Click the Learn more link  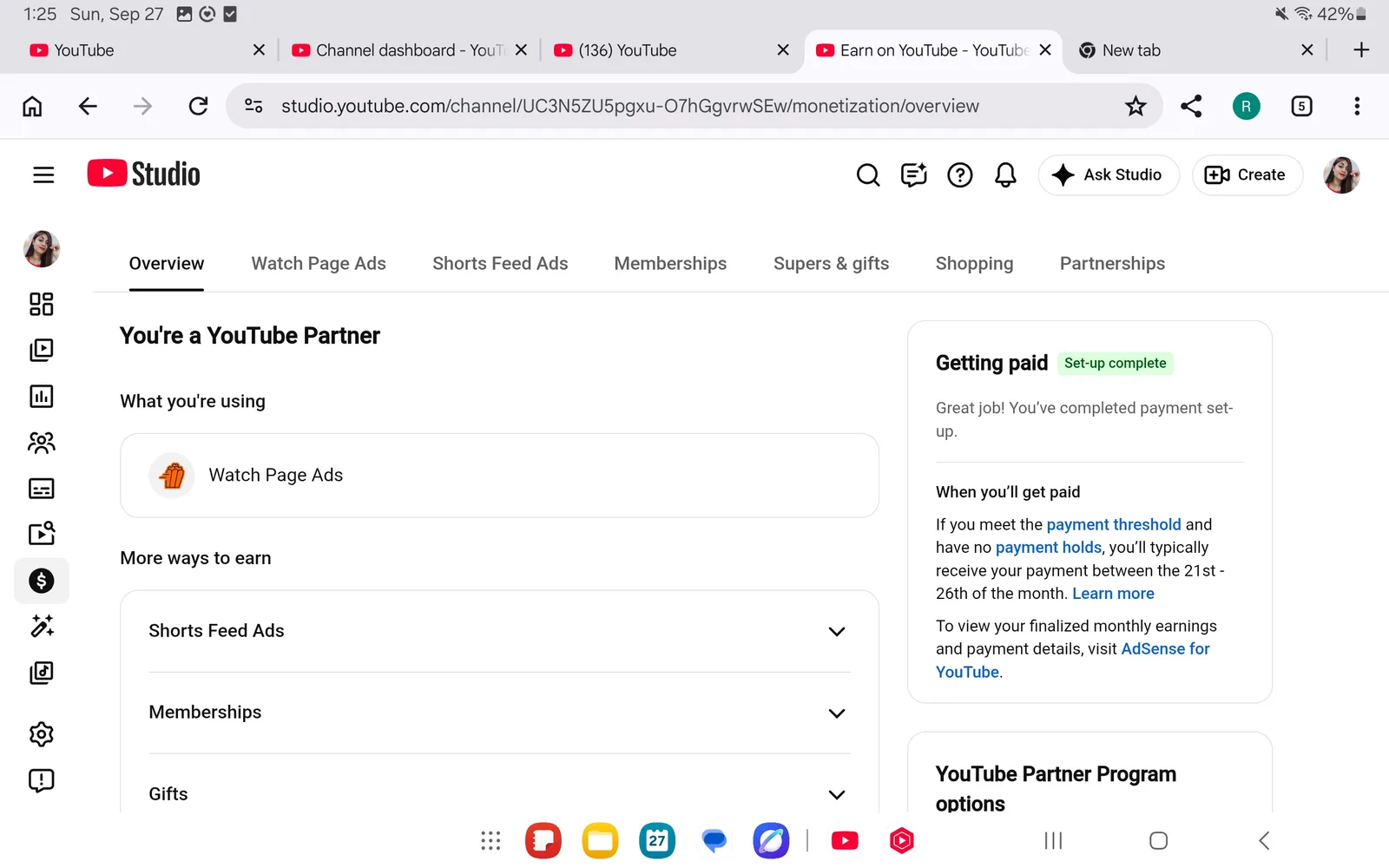tap(1113, 594)
